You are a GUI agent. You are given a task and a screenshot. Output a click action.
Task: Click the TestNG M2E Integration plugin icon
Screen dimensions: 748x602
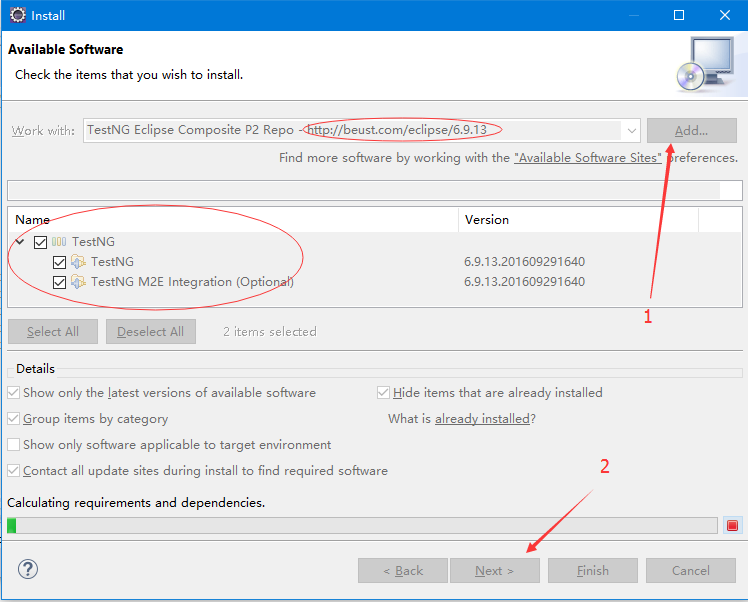[x=78, y=281]
